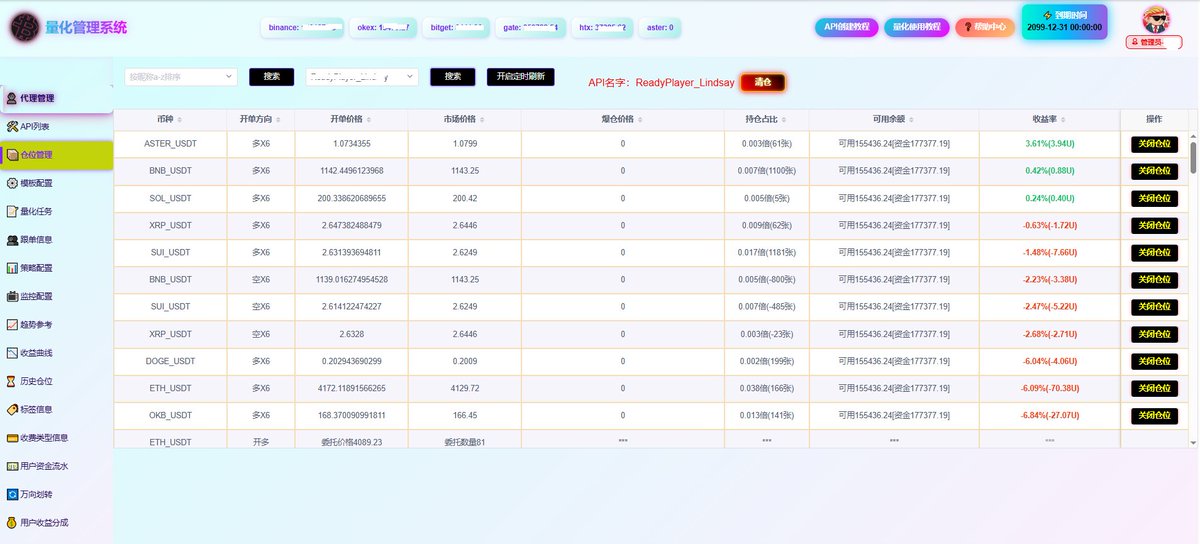Click the table's vertical scrollbar
The height and width of the screenshot is (544, 1200).
[1192, 157]
